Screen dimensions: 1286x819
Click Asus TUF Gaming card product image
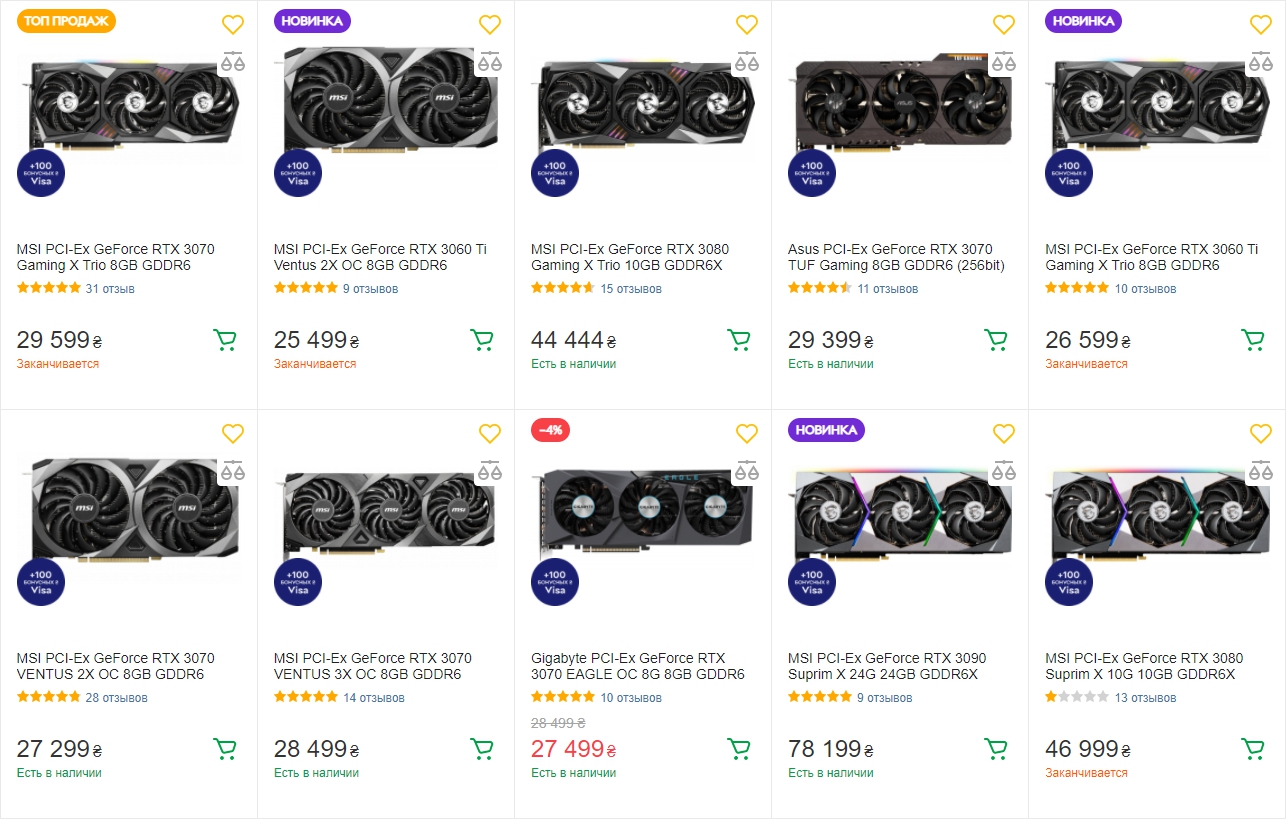(899, 105)
